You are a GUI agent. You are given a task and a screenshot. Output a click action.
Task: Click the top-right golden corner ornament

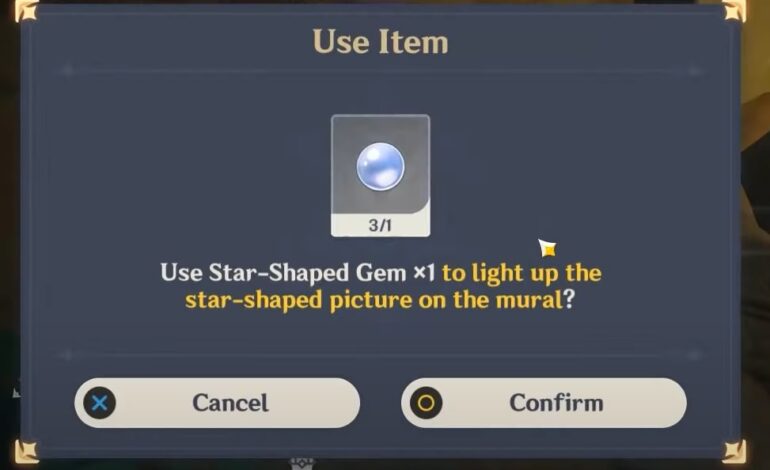click(734, 10)
